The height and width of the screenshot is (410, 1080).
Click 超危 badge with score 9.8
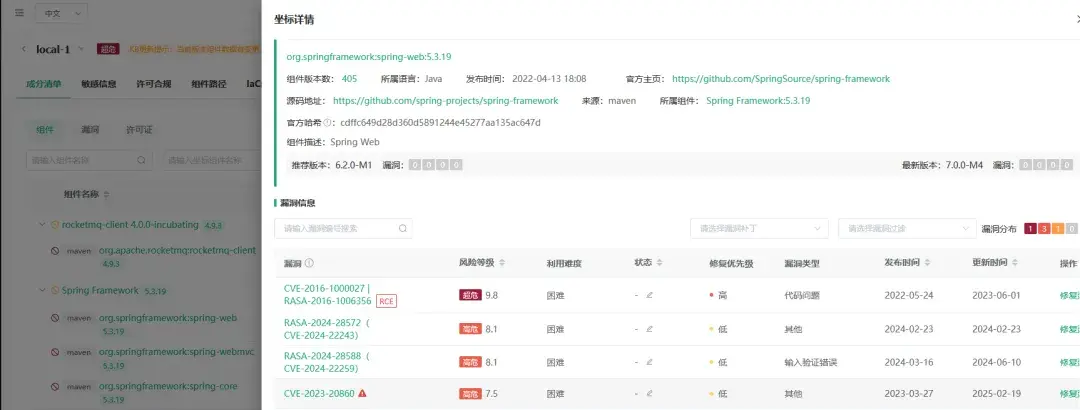(x=470, y=295)
